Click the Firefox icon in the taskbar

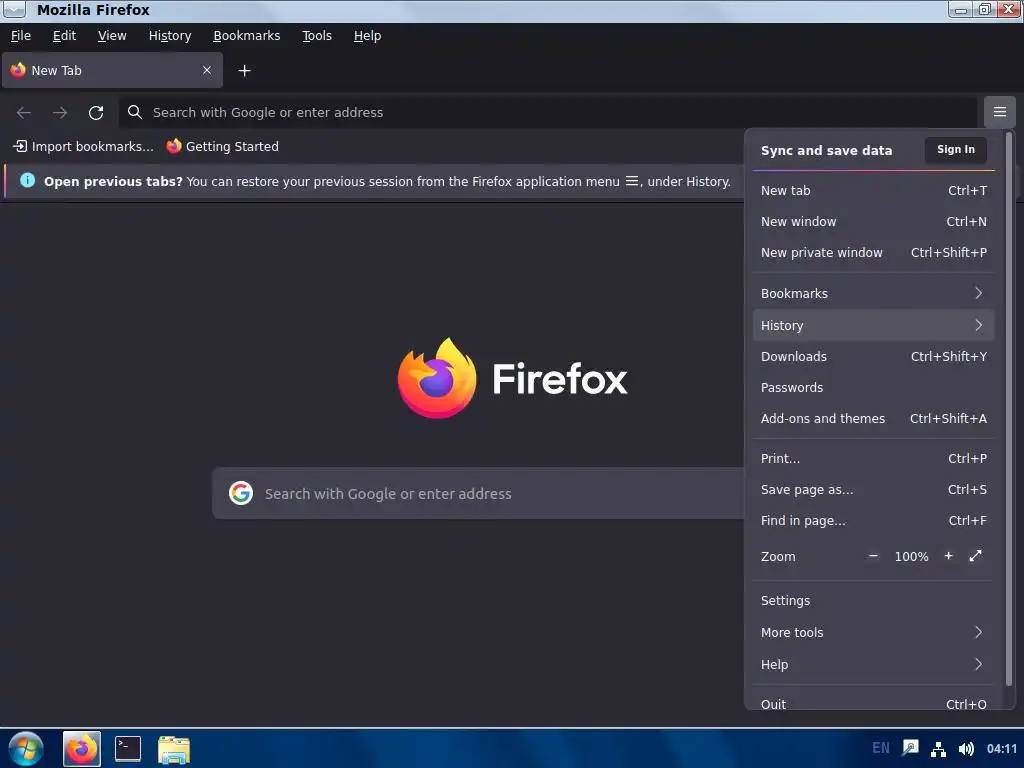[82, 748]
